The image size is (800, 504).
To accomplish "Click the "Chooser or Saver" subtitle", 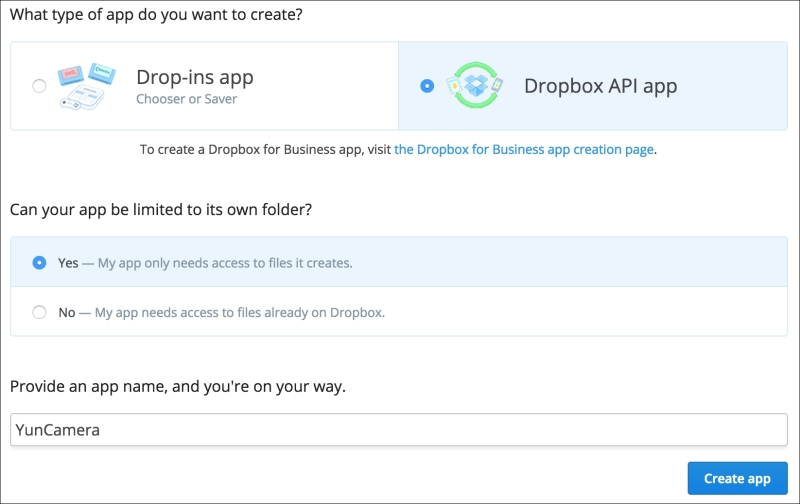I will [x=187, y=99].
